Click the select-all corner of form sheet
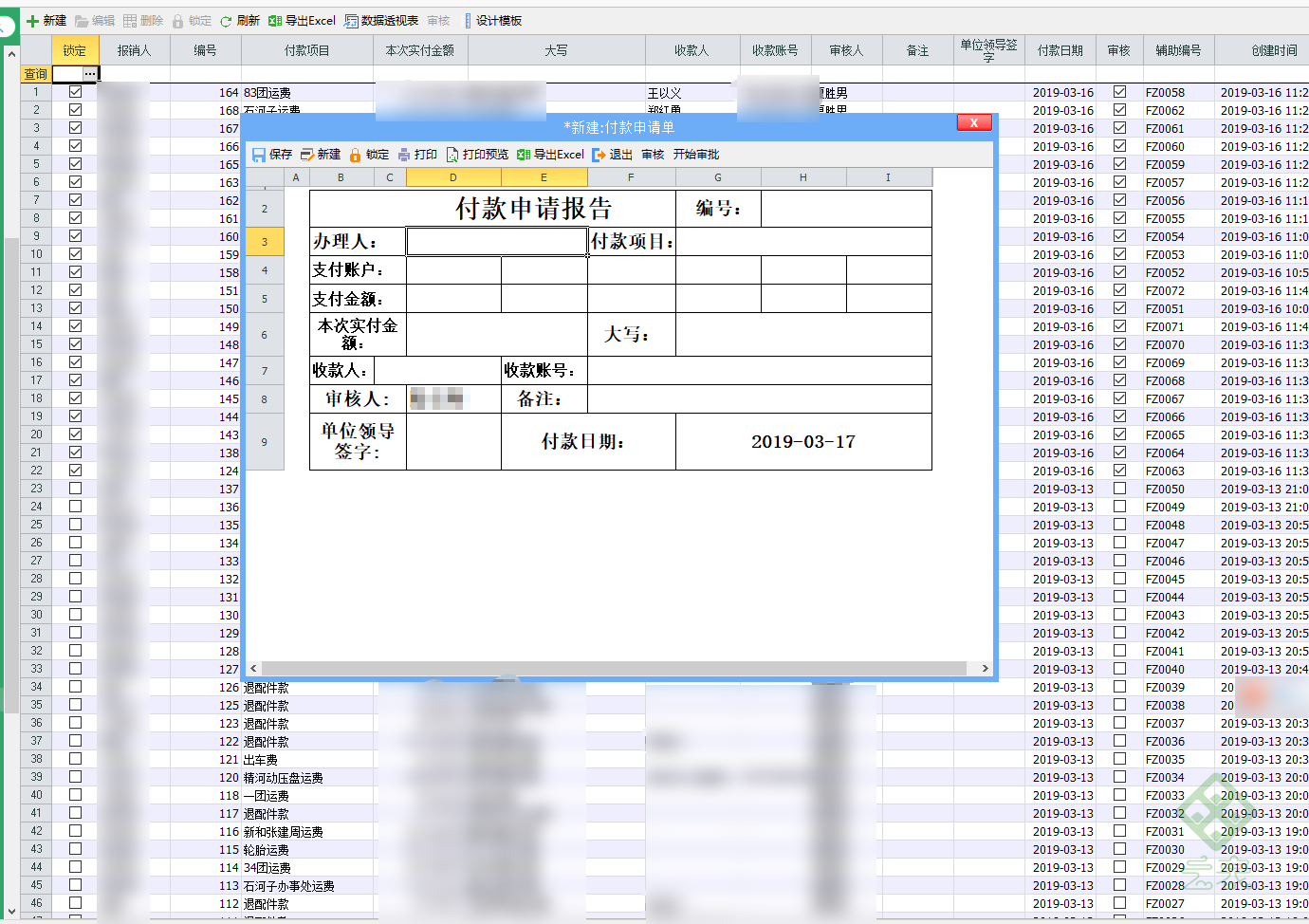1309x924 pixels. point(265,177)
